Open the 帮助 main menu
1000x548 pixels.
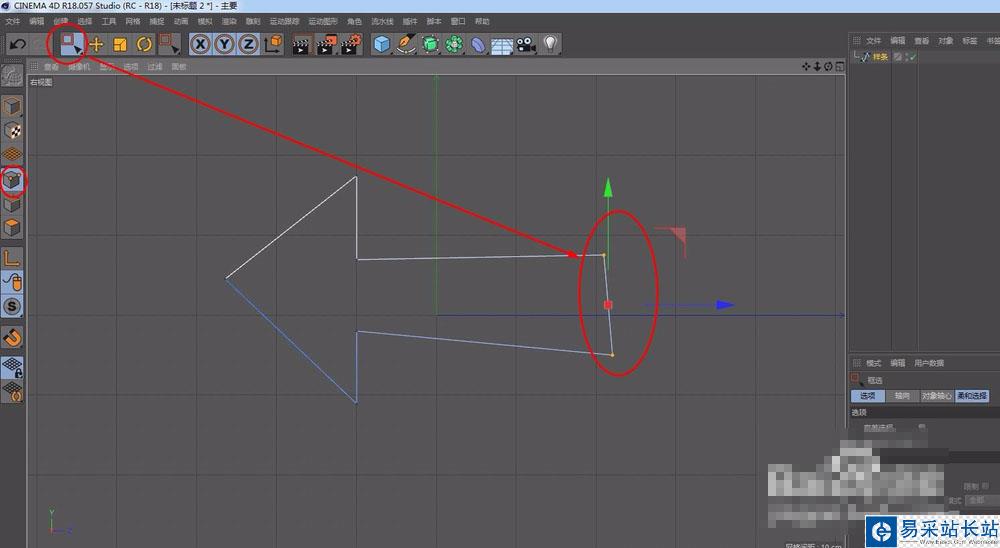pos(482,21)
